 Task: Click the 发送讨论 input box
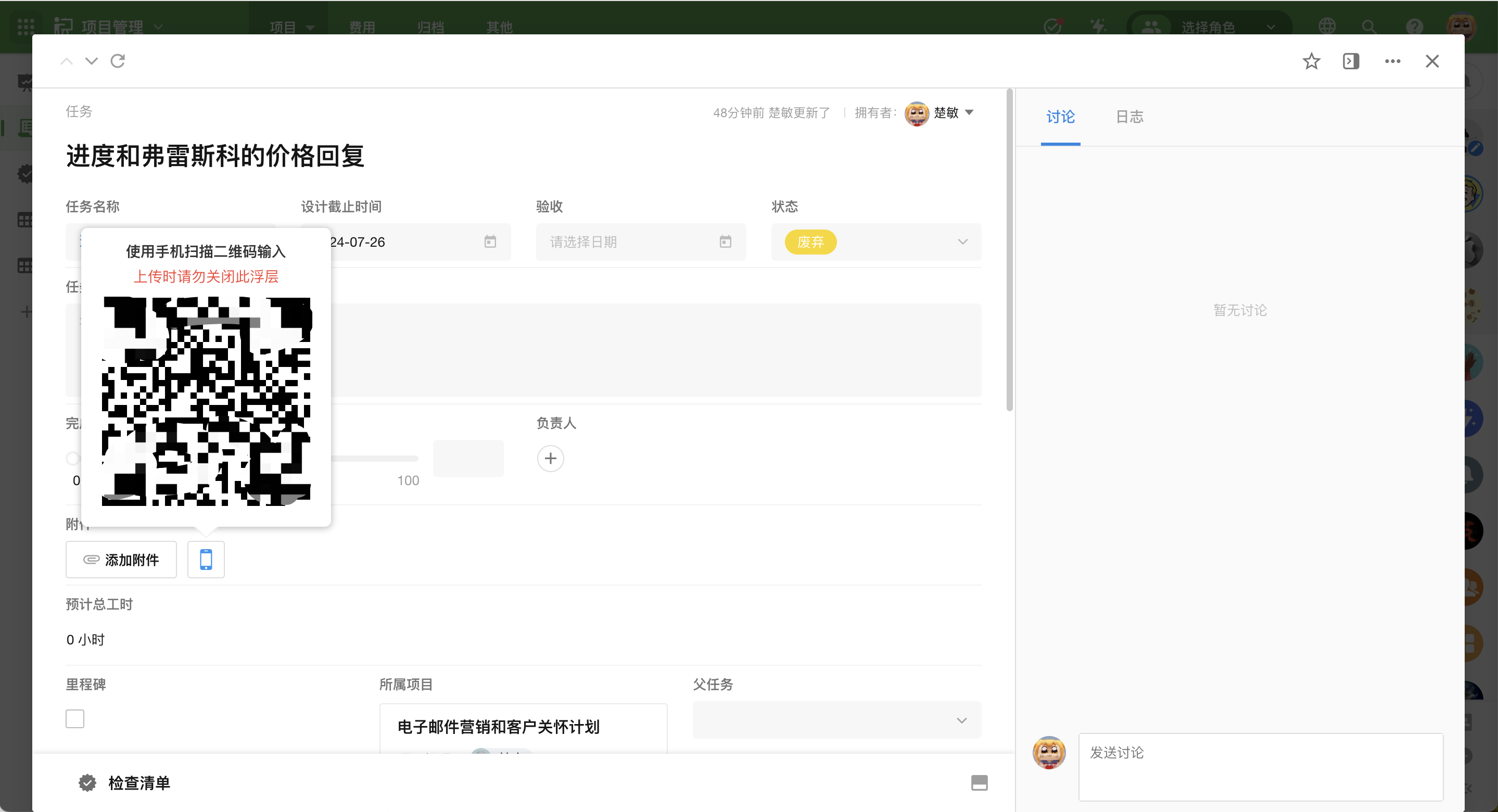pos(1261,767)
